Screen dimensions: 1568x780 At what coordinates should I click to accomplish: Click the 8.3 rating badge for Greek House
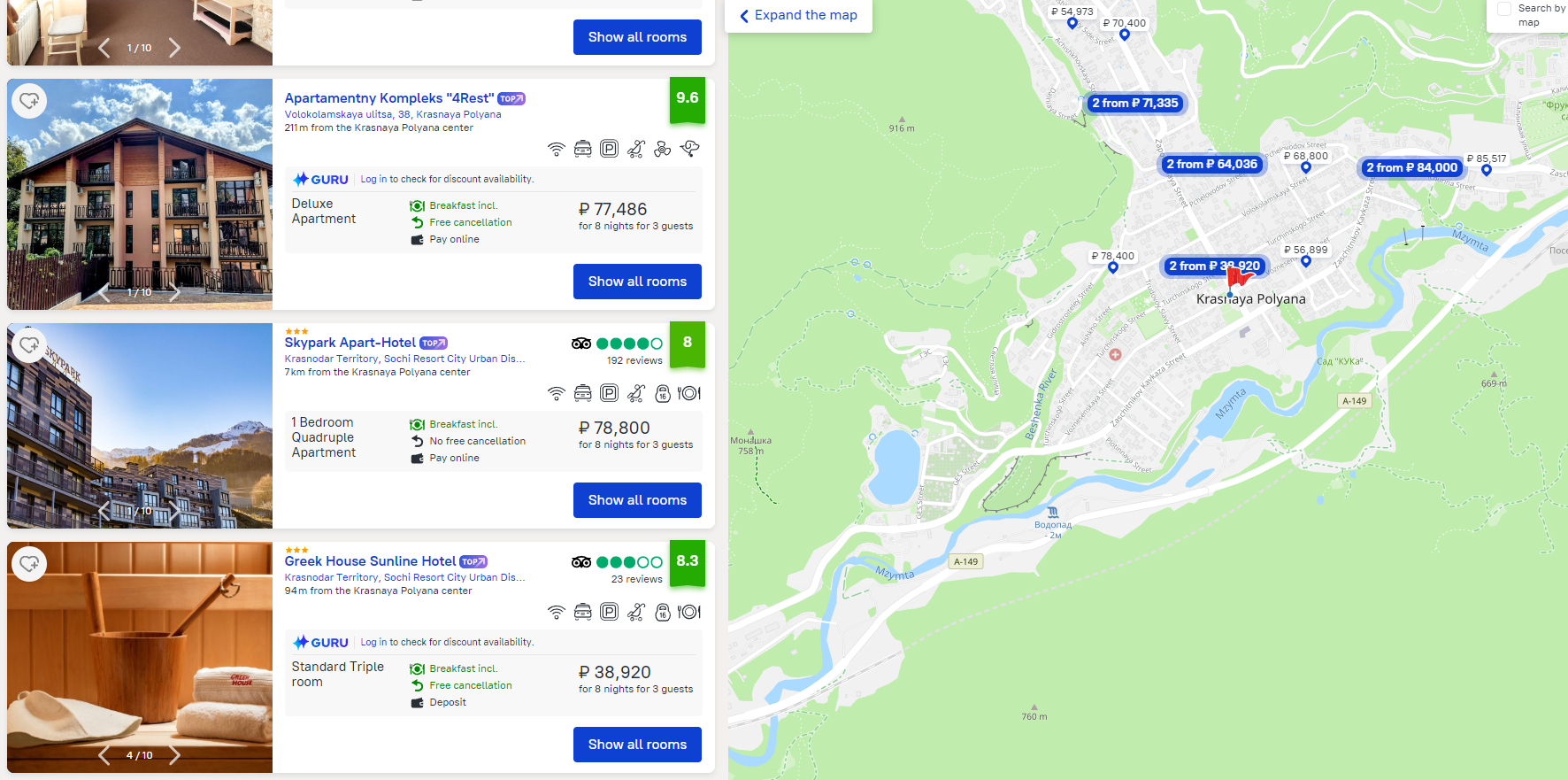coord(688,564)
